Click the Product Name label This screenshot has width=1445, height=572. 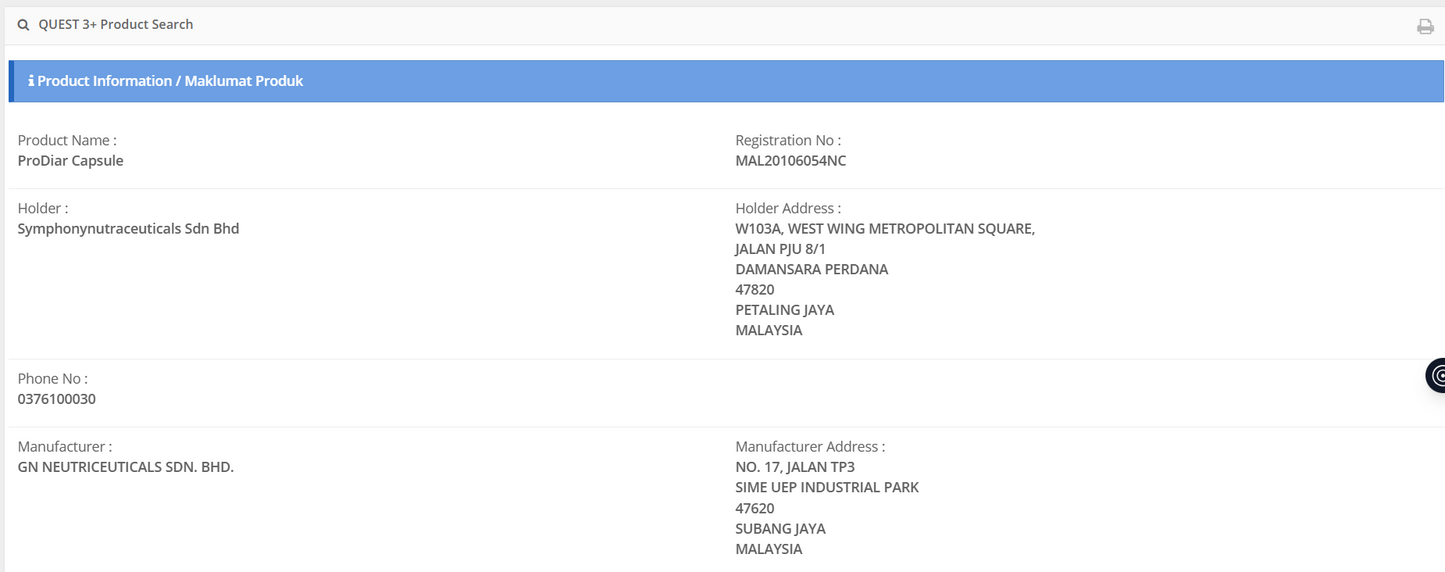coord(67,141)
